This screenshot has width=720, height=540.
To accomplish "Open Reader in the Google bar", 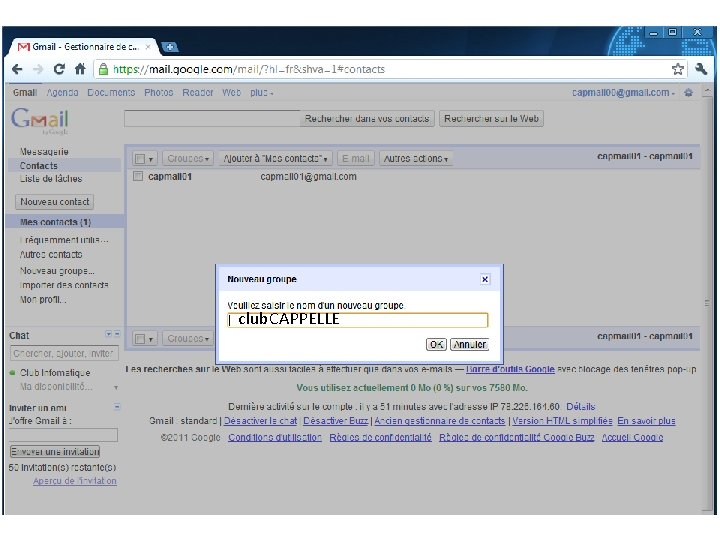I will (198, 93).
